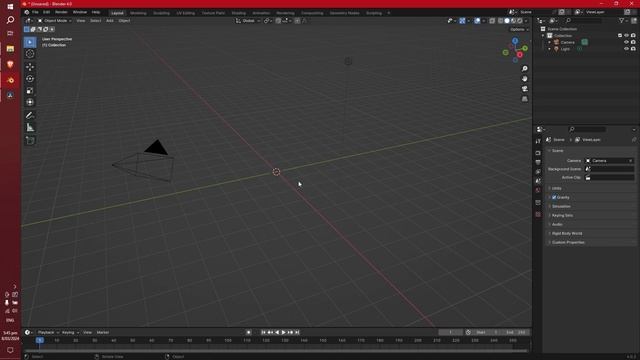Toggle snapping magnet icon
This screenshot has width=640, height=360.
(278, 21)
